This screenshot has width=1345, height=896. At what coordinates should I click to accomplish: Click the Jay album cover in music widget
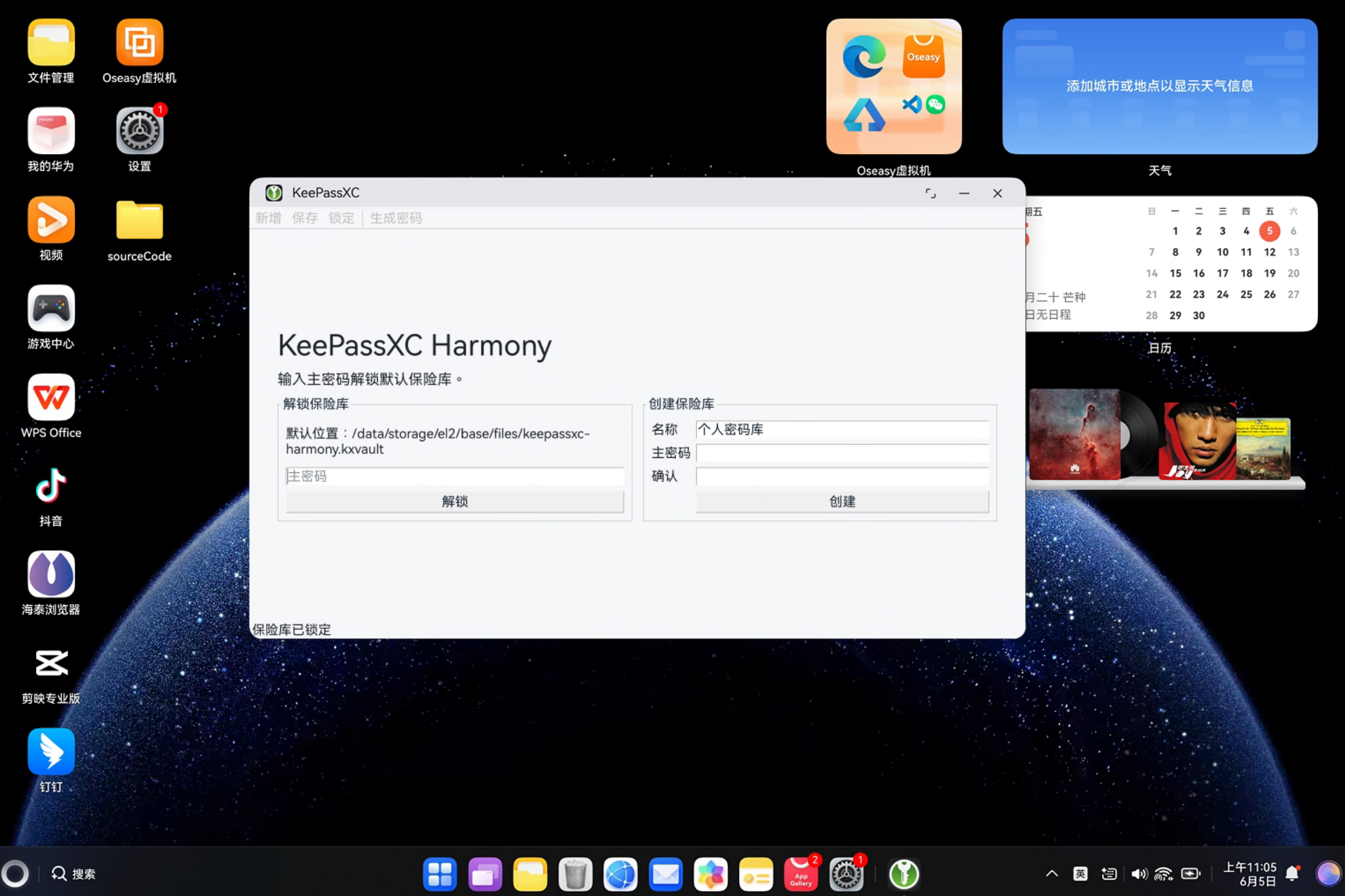(x=1198, y=441)
